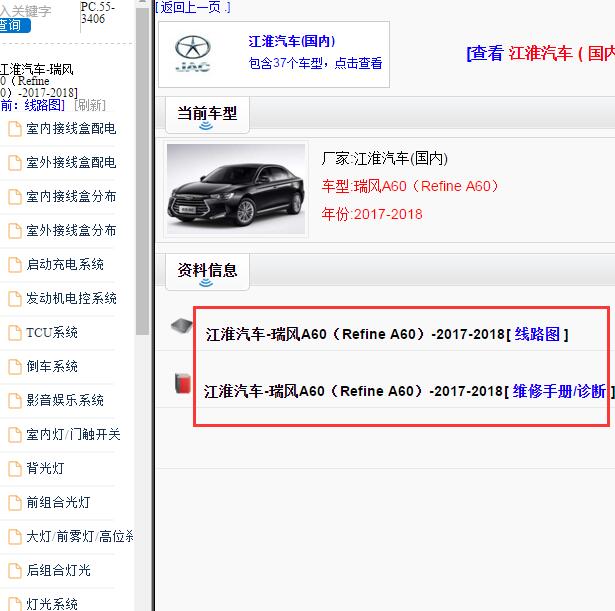The height and width of the screenshot is (611, 615).
Task: Open the 影音娱乐系统 entry
Action: 65,400
